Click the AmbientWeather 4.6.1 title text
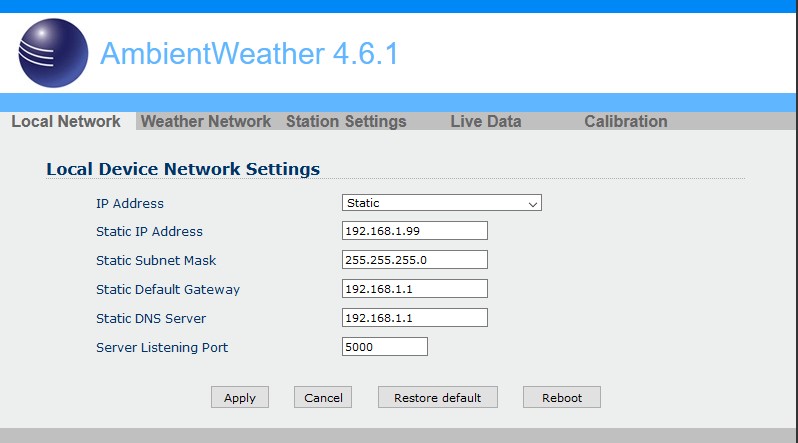Screen dimensions: 798x443 (249, 53)
